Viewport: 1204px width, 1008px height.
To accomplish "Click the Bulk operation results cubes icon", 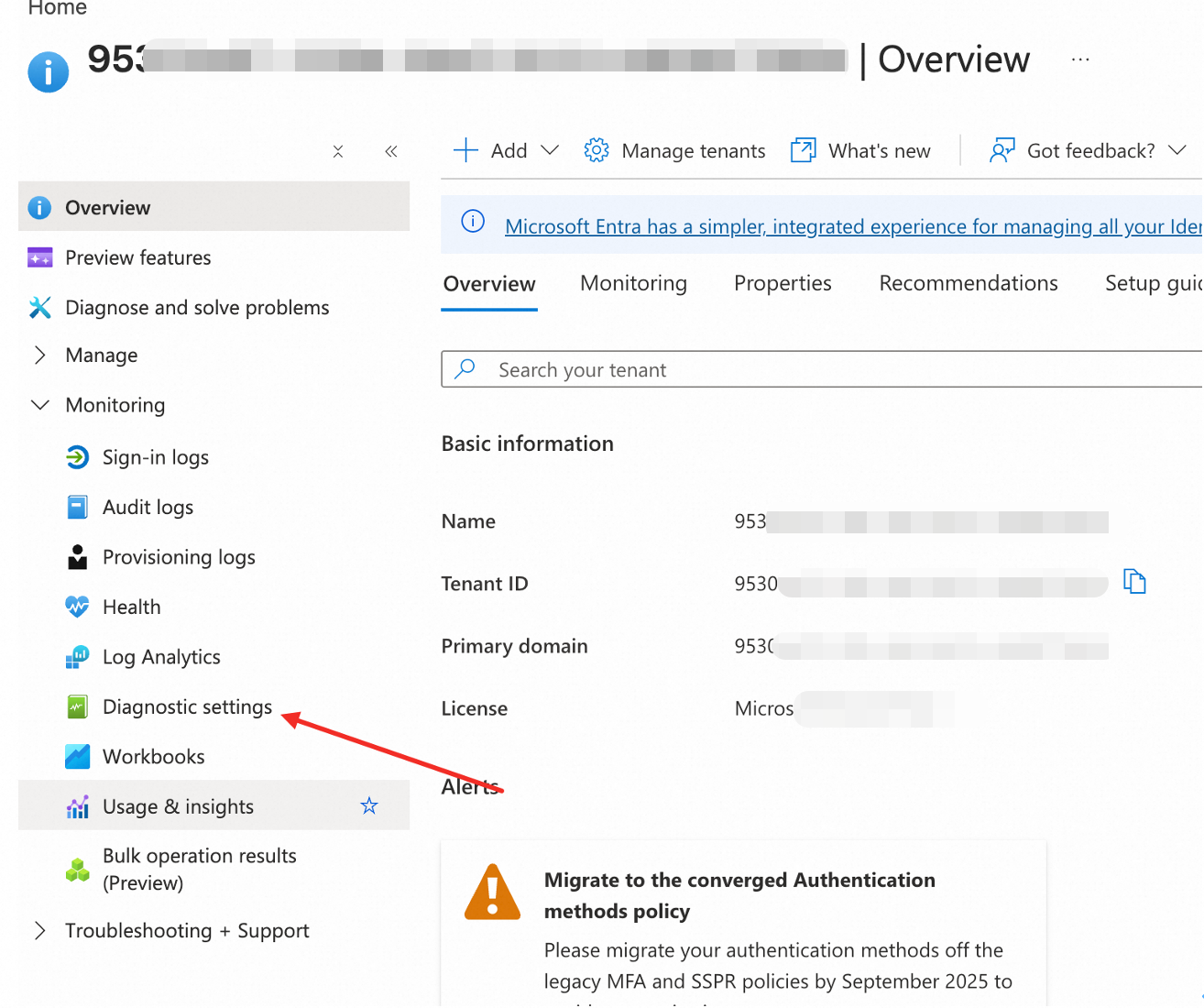I will [x=78, y=869].
